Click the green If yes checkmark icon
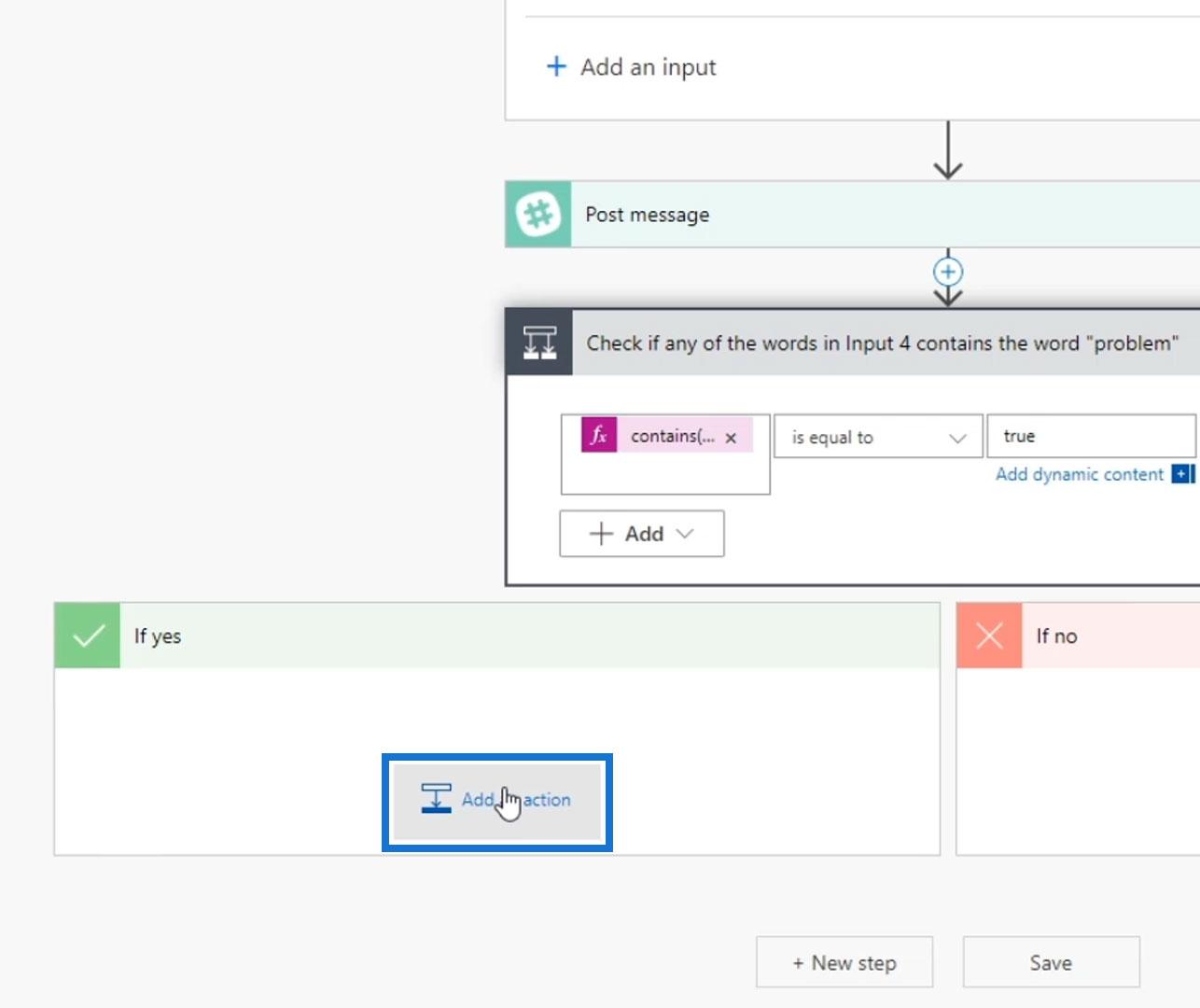The image size is (1200, 1008). (88, 636)
